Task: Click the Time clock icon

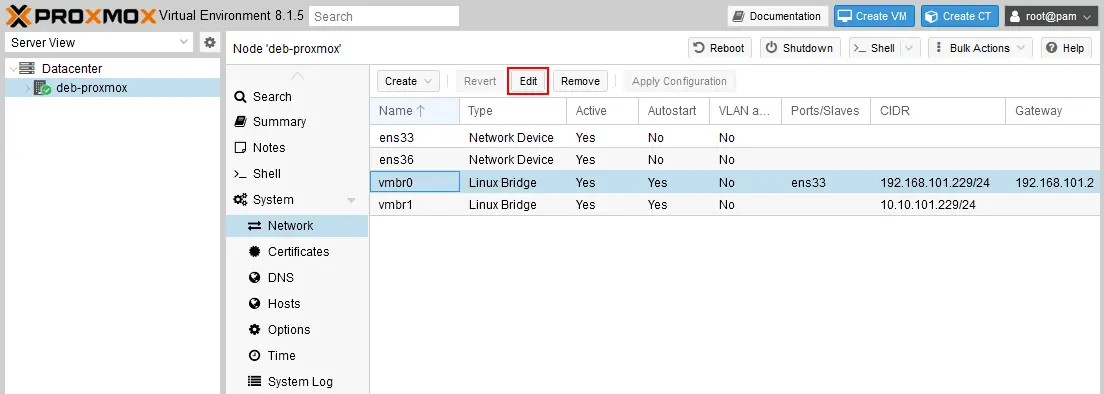Action: point(255,356)
